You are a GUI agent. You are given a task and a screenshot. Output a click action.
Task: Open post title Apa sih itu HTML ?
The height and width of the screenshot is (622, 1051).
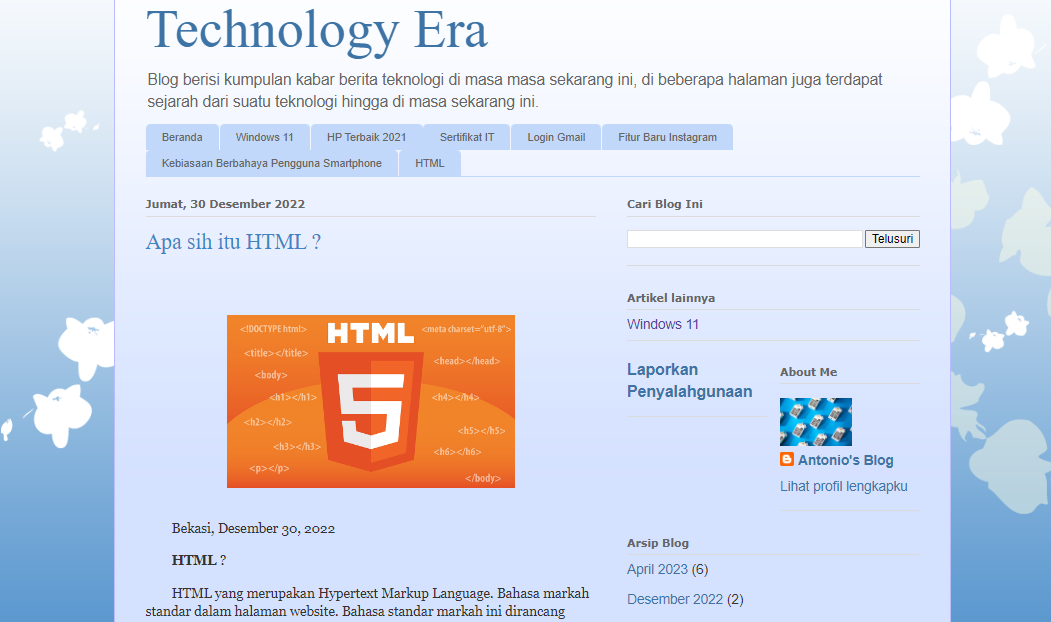(x=233, y=241)
